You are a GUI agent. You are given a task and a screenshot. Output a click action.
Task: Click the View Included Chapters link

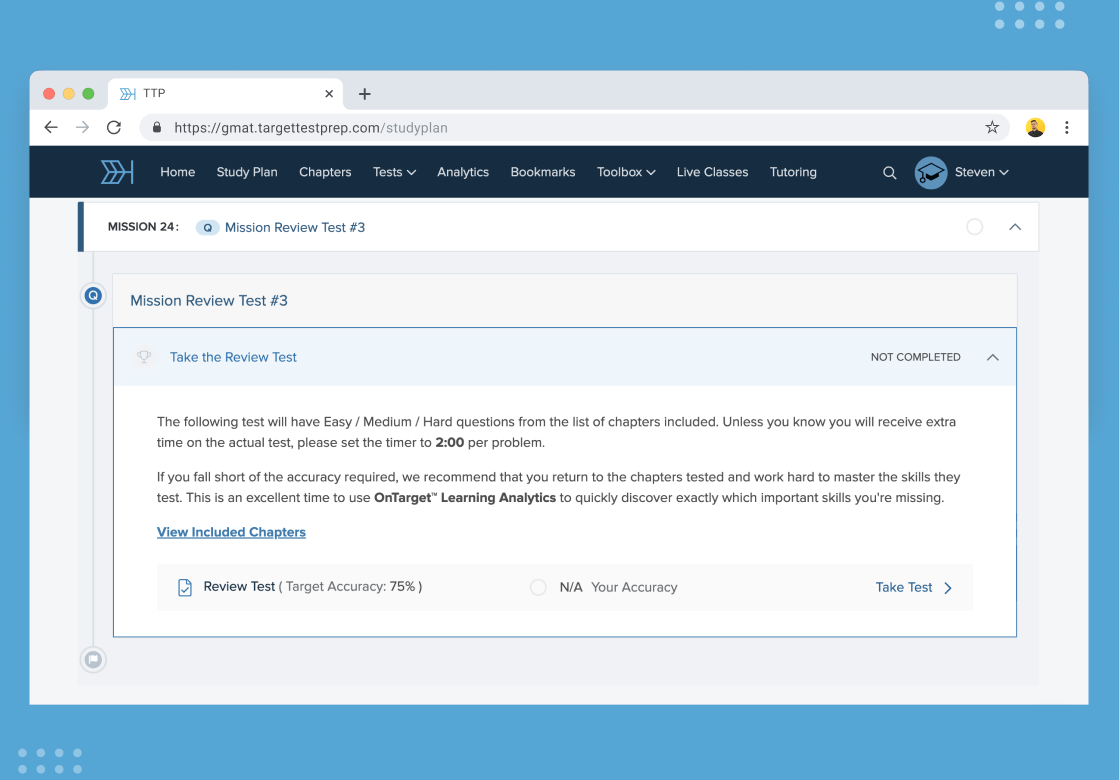(x=231, y=532)
